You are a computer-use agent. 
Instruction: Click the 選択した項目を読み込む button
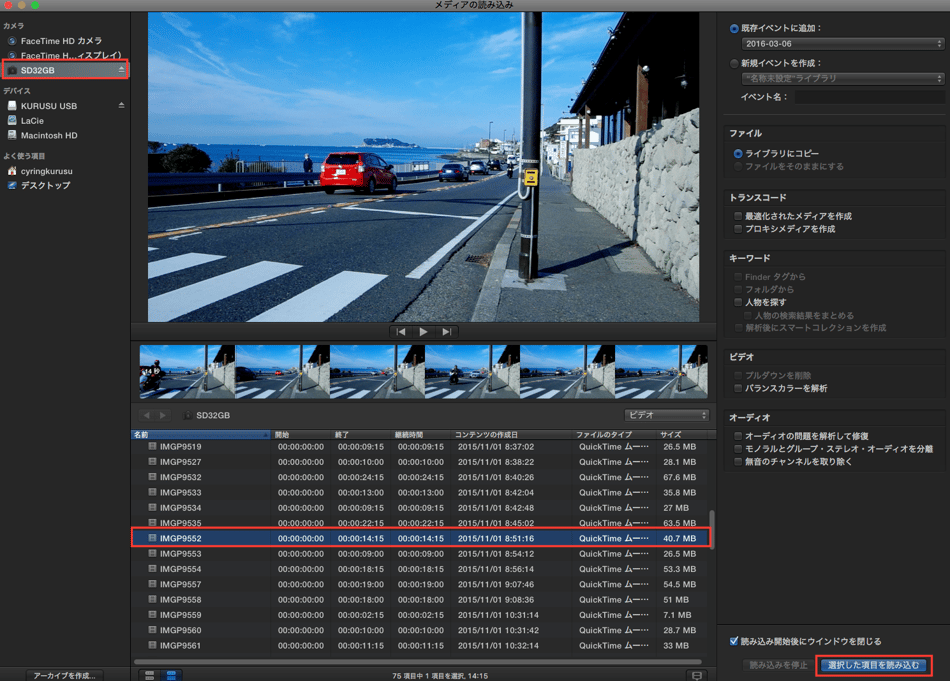coord(872,665)
